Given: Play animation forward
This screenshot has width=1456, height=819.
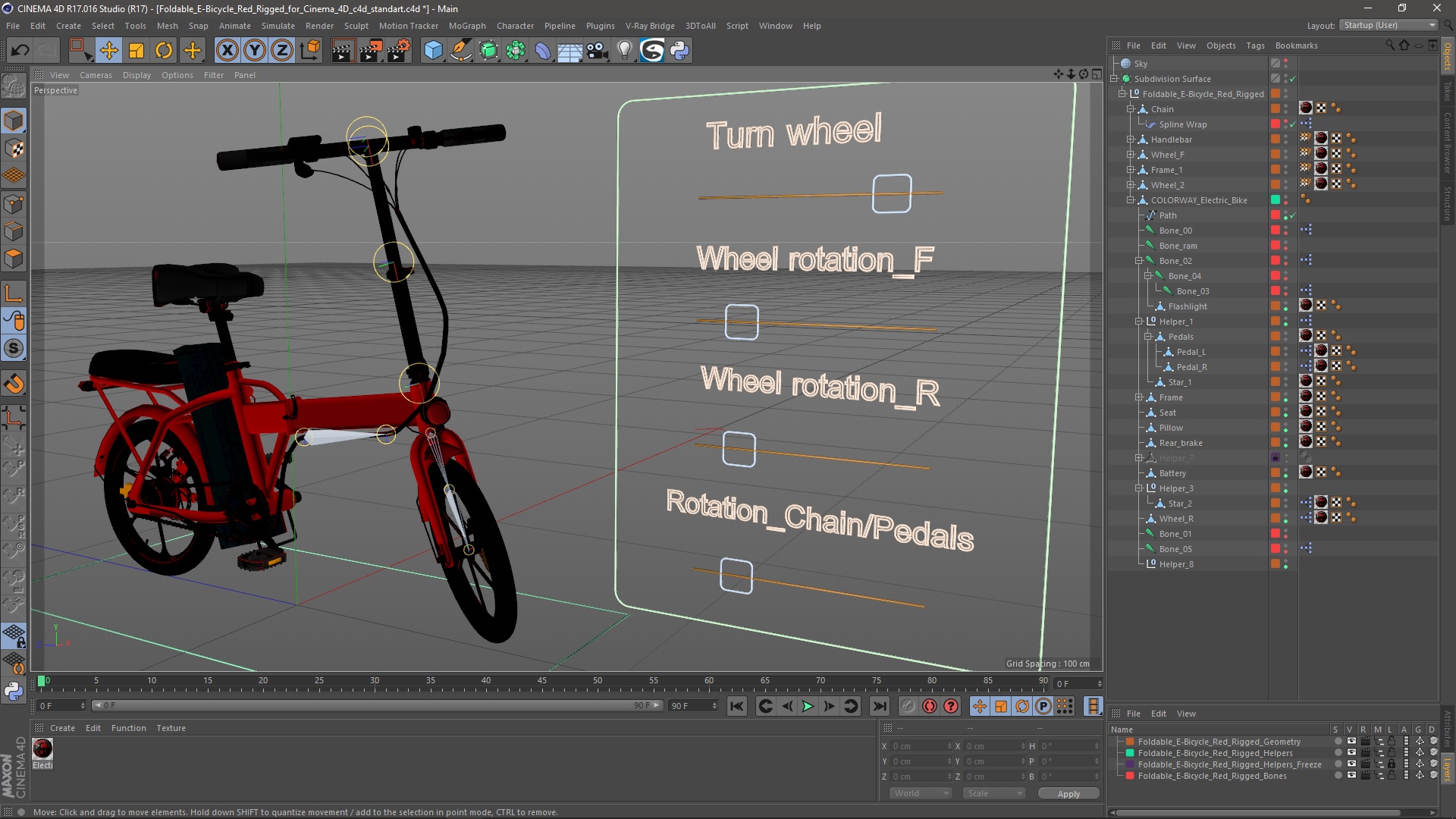Looking at the screenshot, I should pos(808,706).
